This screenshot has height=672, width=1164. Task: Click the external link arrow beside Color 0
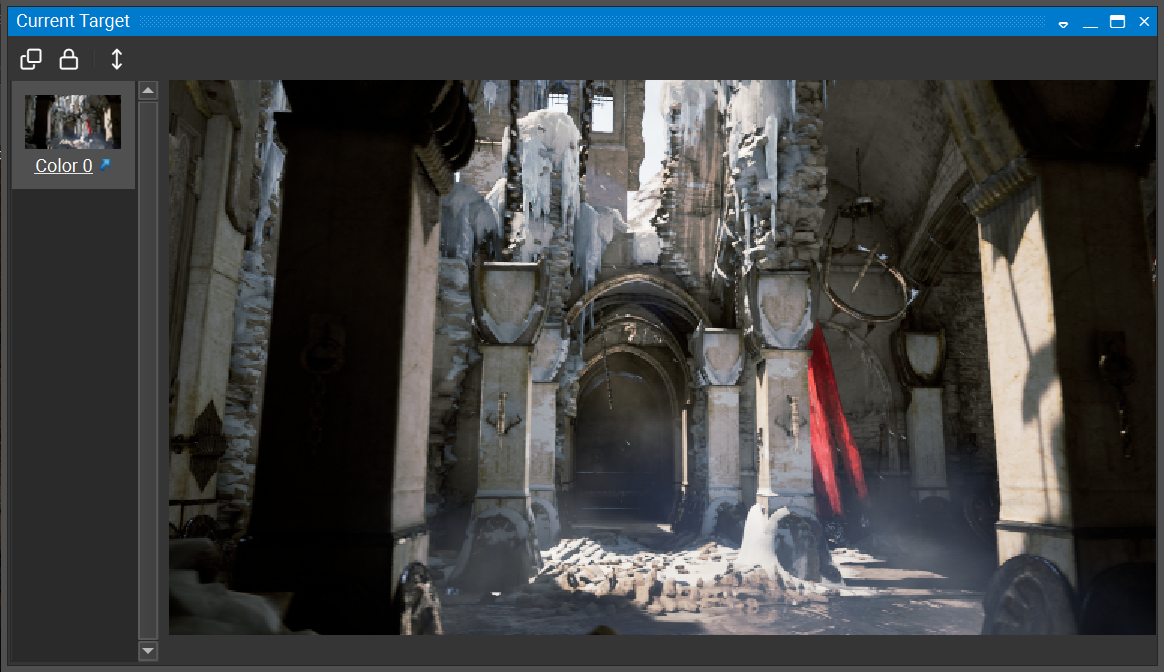click(x=105, y=165)
